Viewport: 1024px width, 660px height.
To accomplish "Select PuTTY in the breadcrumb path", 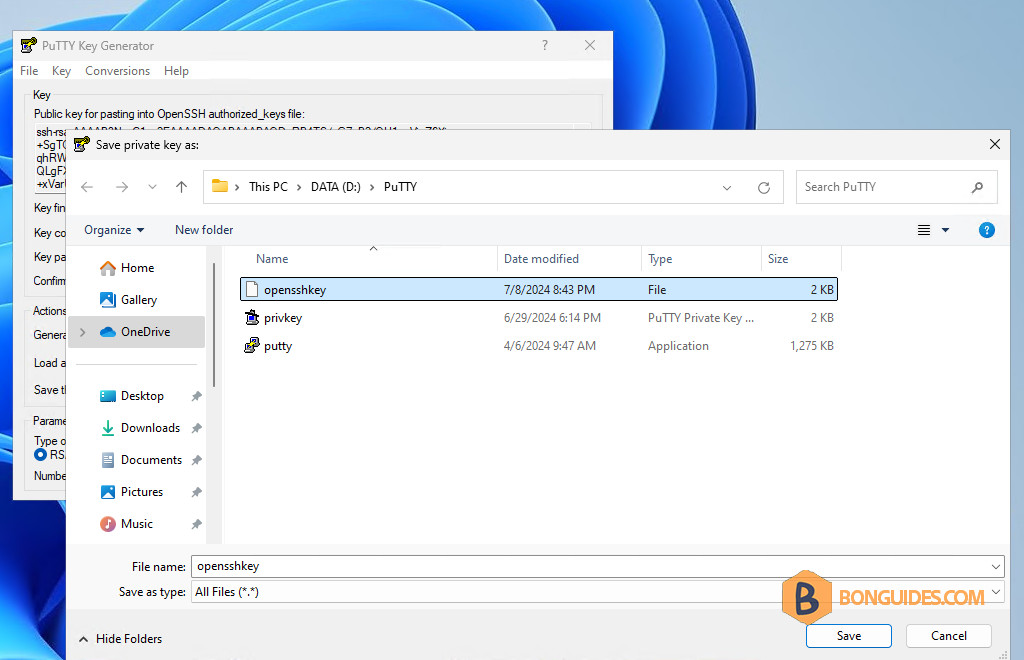I will (x=400, y=187).
